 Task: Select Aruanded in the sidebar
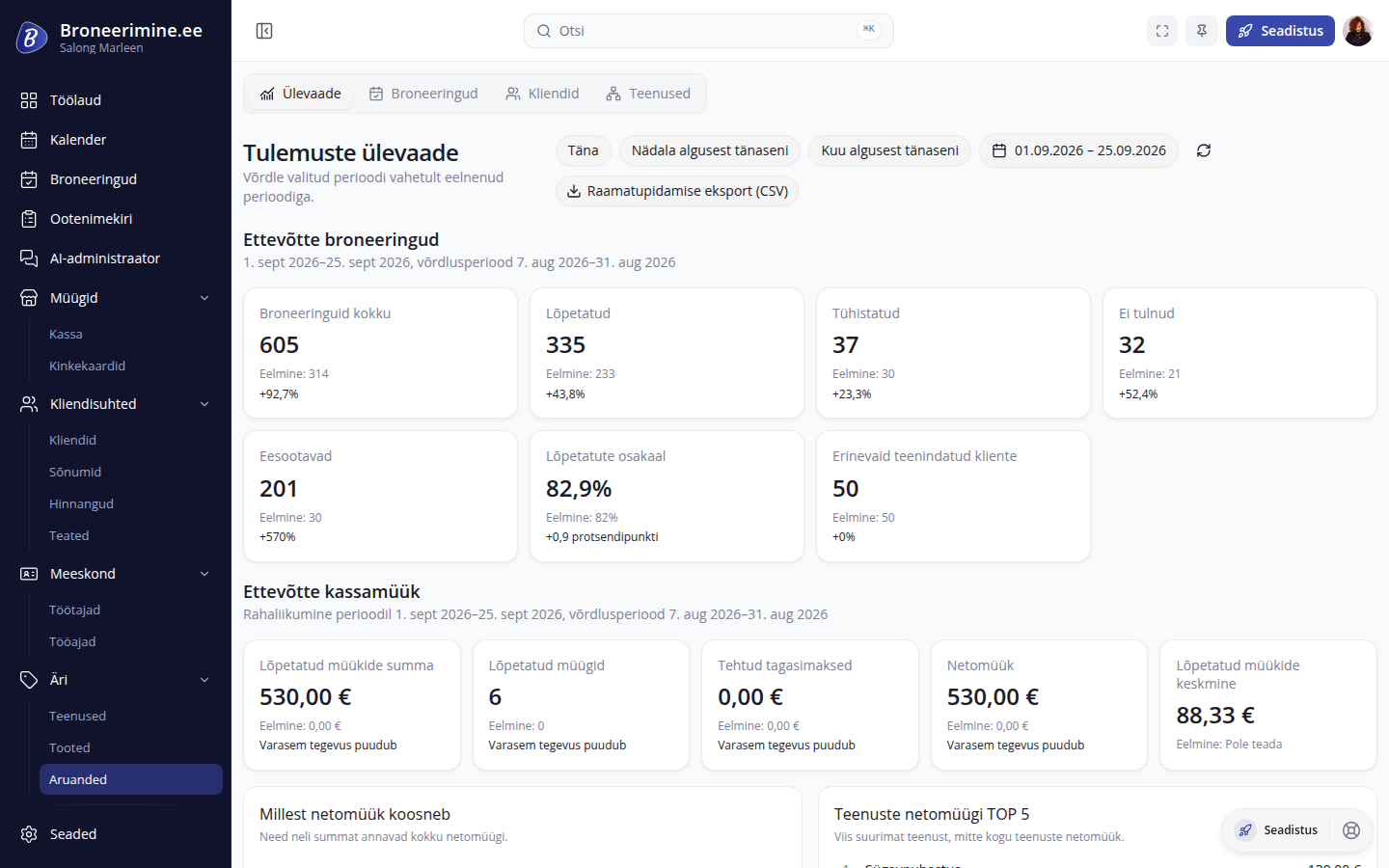tap(131, 779)
